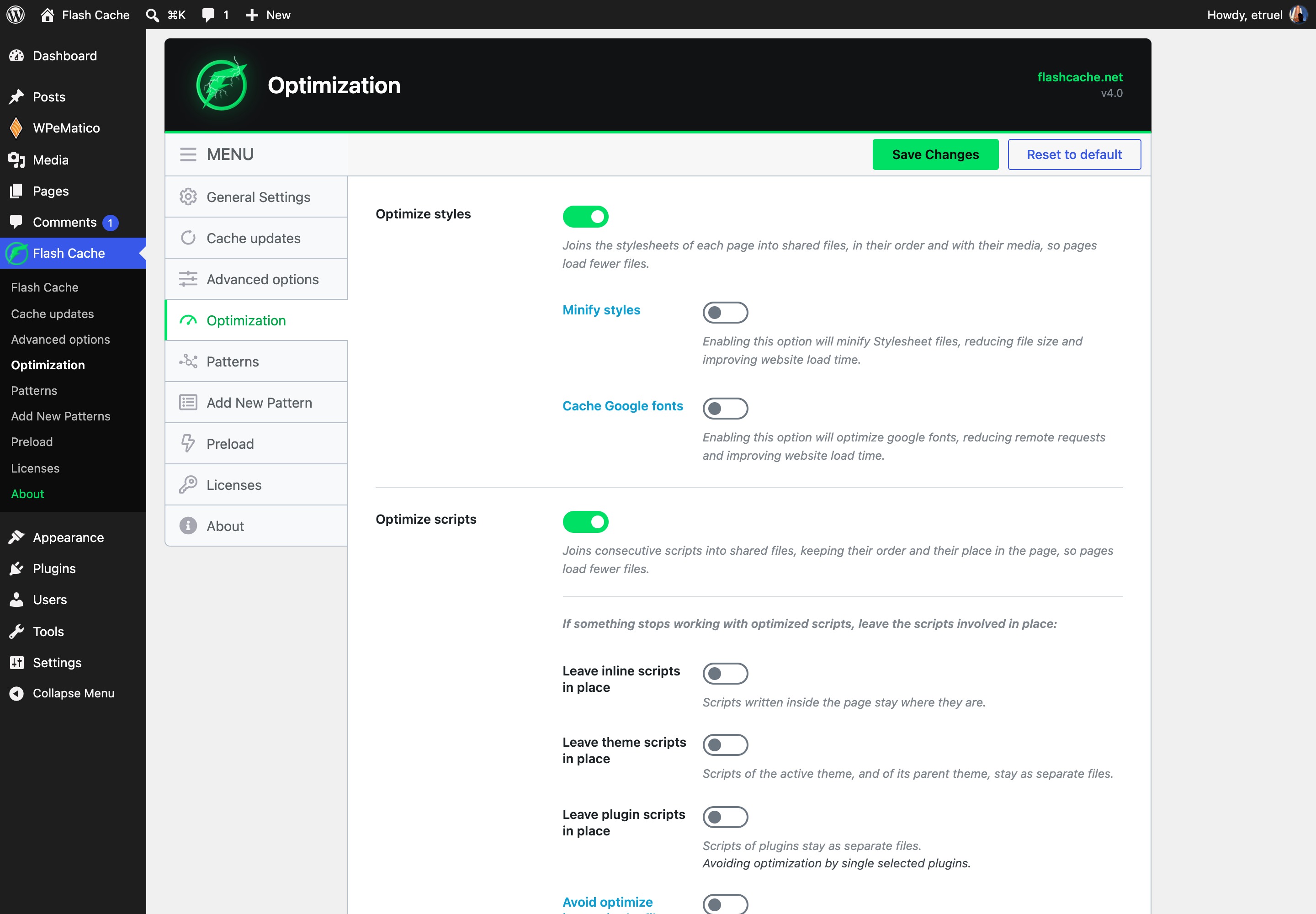Screen dimensions: 1316x914
Task: Turn off the Optimize styles toggle
Action: tap(585, 217)
